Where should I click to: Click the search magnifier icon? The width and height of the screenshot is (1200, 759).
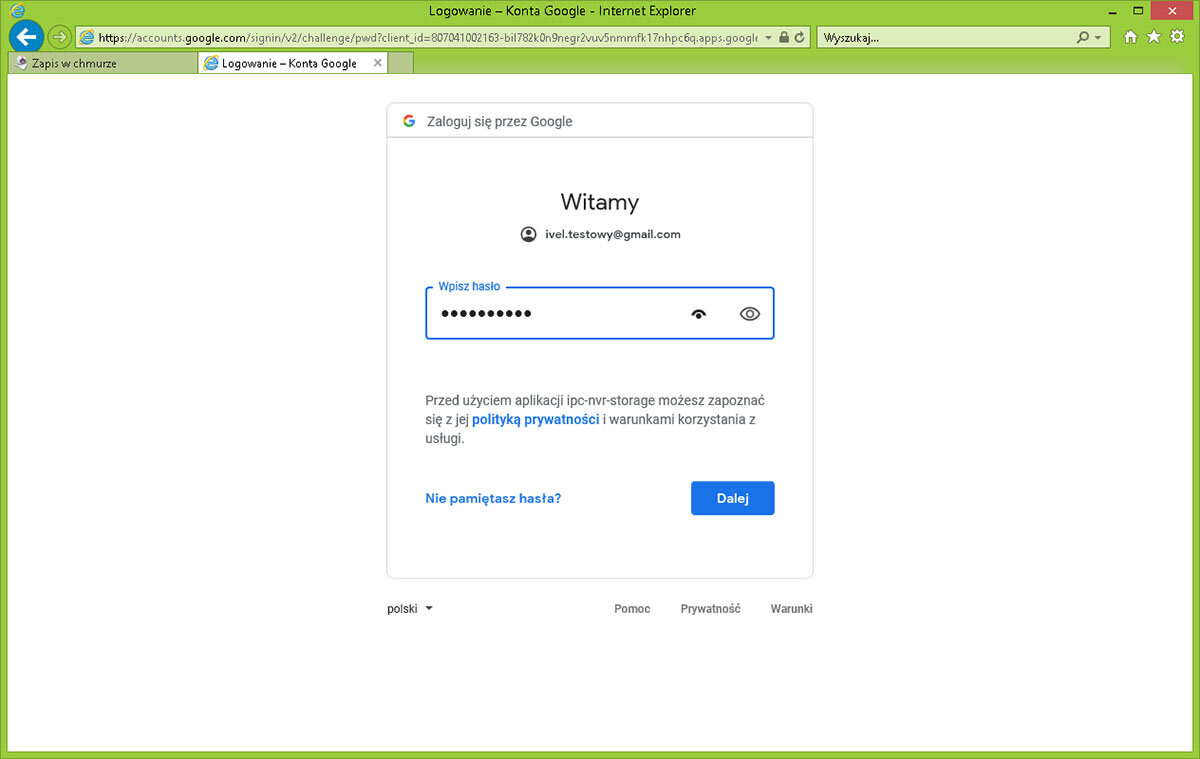[x=1083, y=37]
